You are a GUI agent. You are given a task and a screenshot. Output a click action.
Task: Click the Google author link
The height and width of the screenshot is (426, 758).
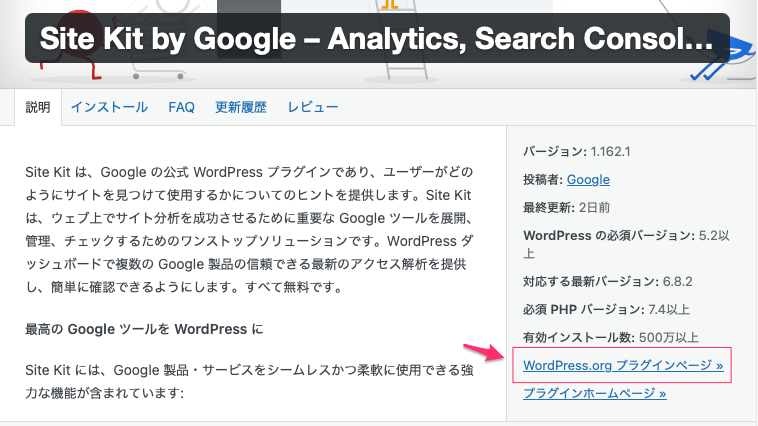[588, 180]
